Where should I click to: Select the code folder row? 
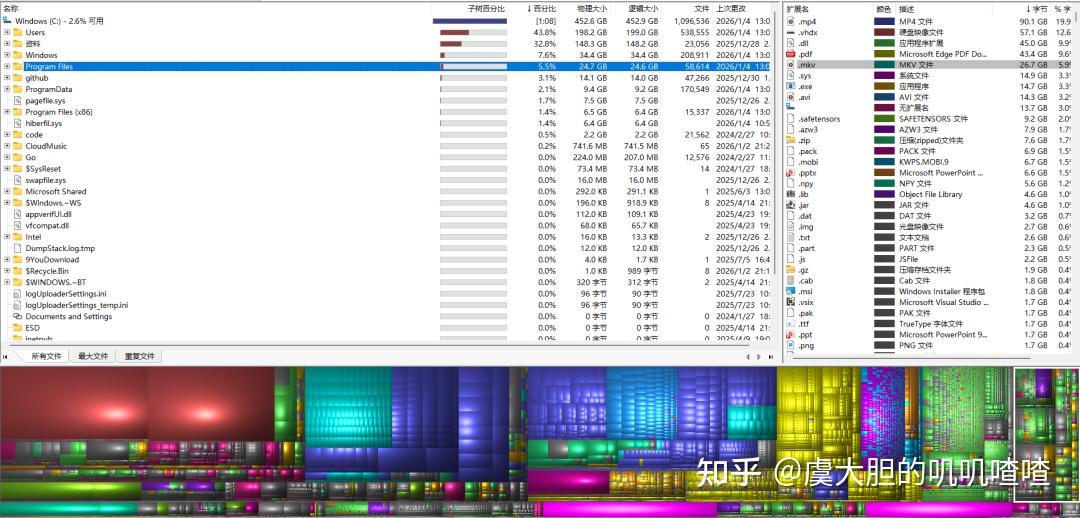[x=386, y=134]
